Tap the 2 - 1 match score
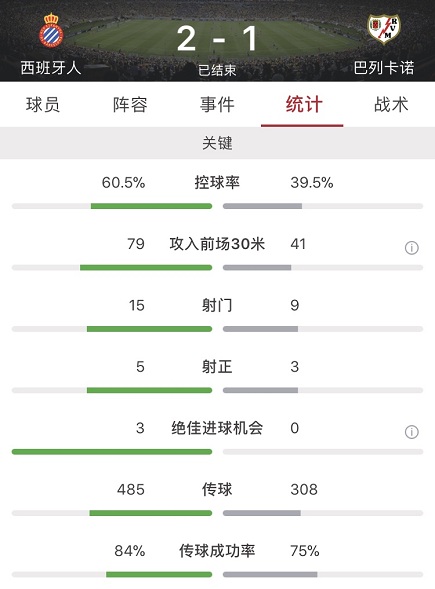Viewport: 435px width, 589px height. pyautogui.click(x=217, y=39)
